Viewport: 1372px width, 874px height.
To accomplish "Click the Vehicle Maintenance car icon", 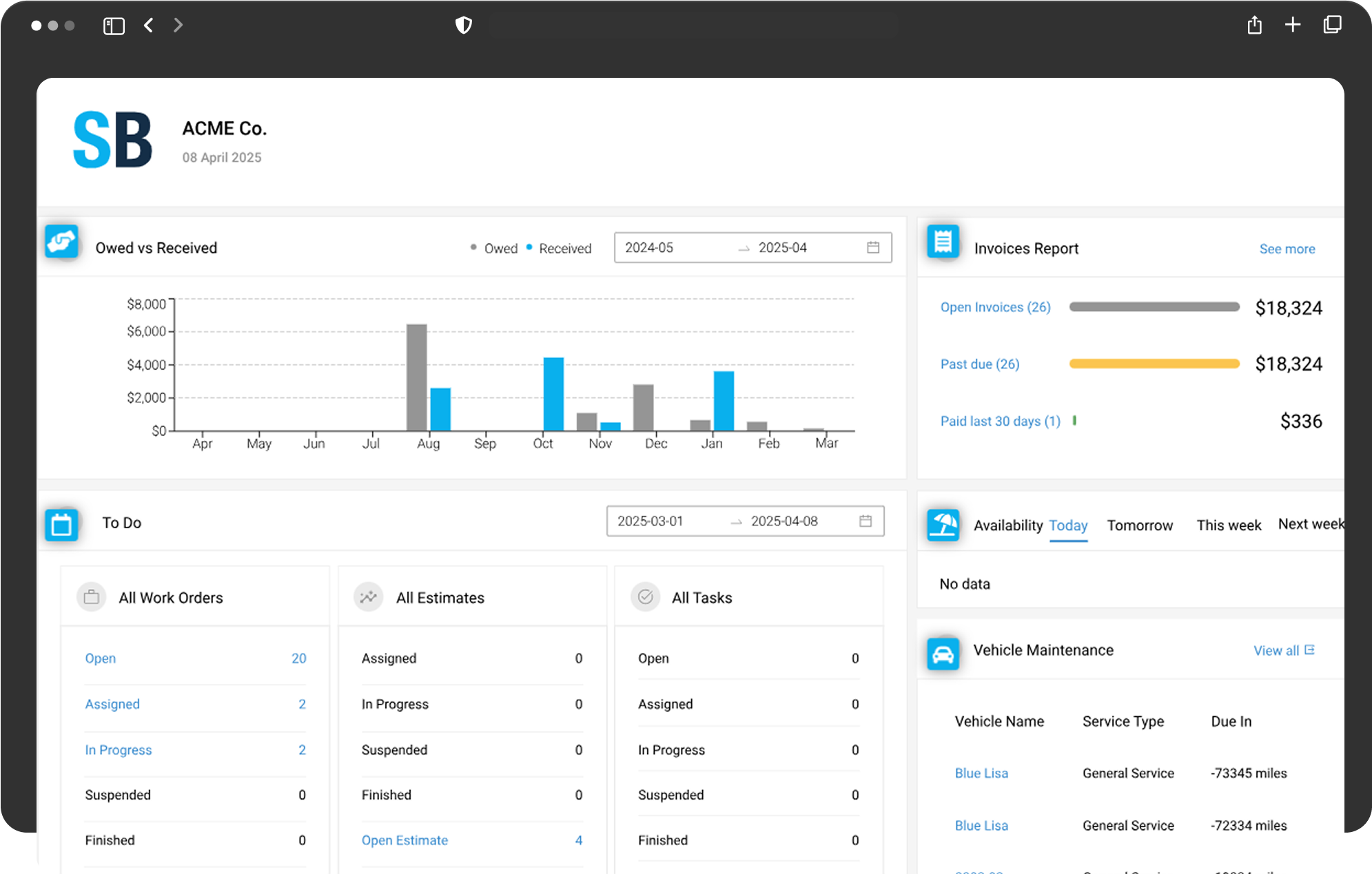I will pyautogui.click(x=943, y=654).
